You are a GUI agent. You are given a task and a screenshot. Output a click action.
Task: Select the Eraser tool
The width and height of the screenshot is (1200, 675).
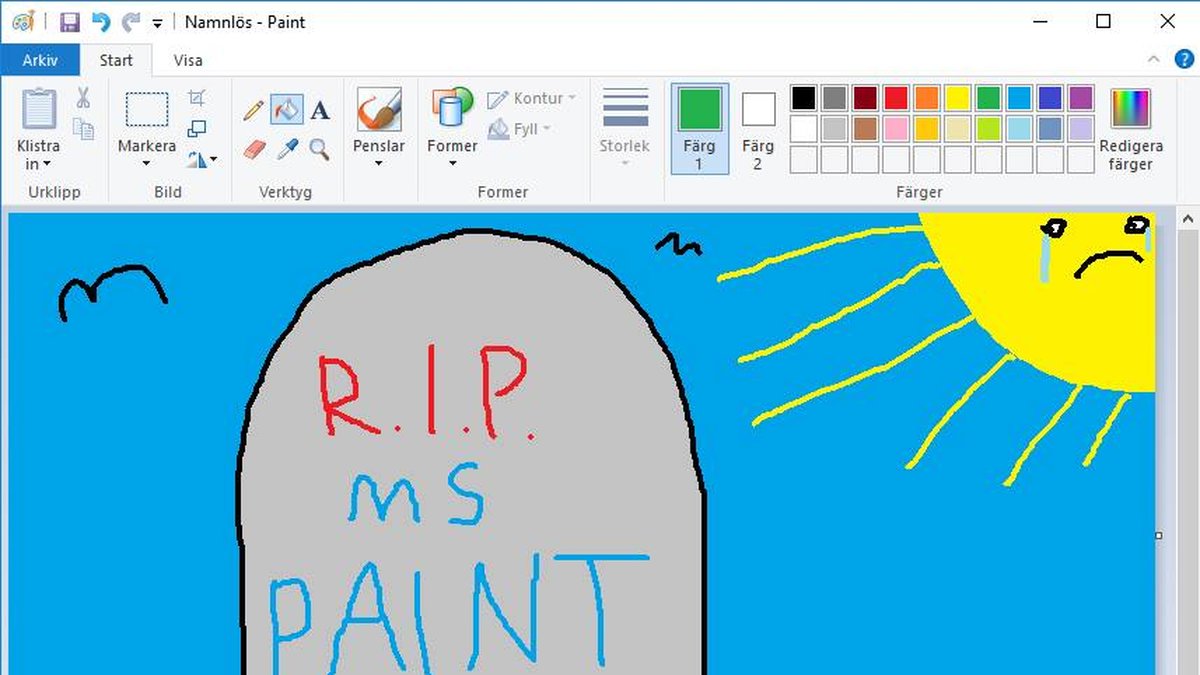(x=254, y=150)
